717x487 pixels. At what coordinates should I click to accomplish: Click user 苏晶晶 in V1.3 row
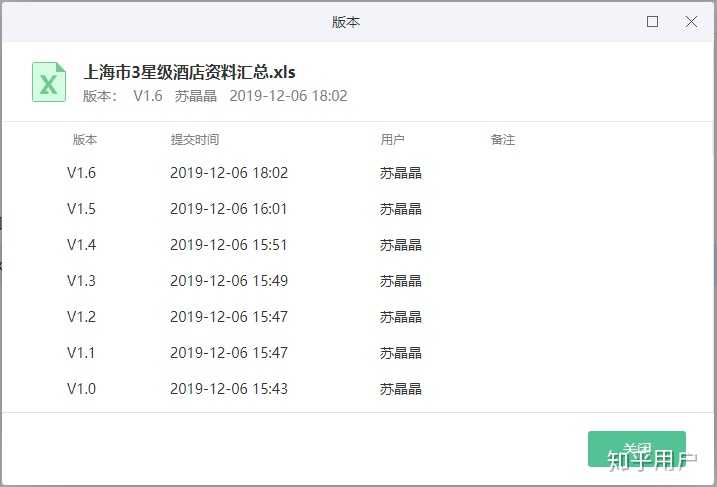(x=401, y=281)
